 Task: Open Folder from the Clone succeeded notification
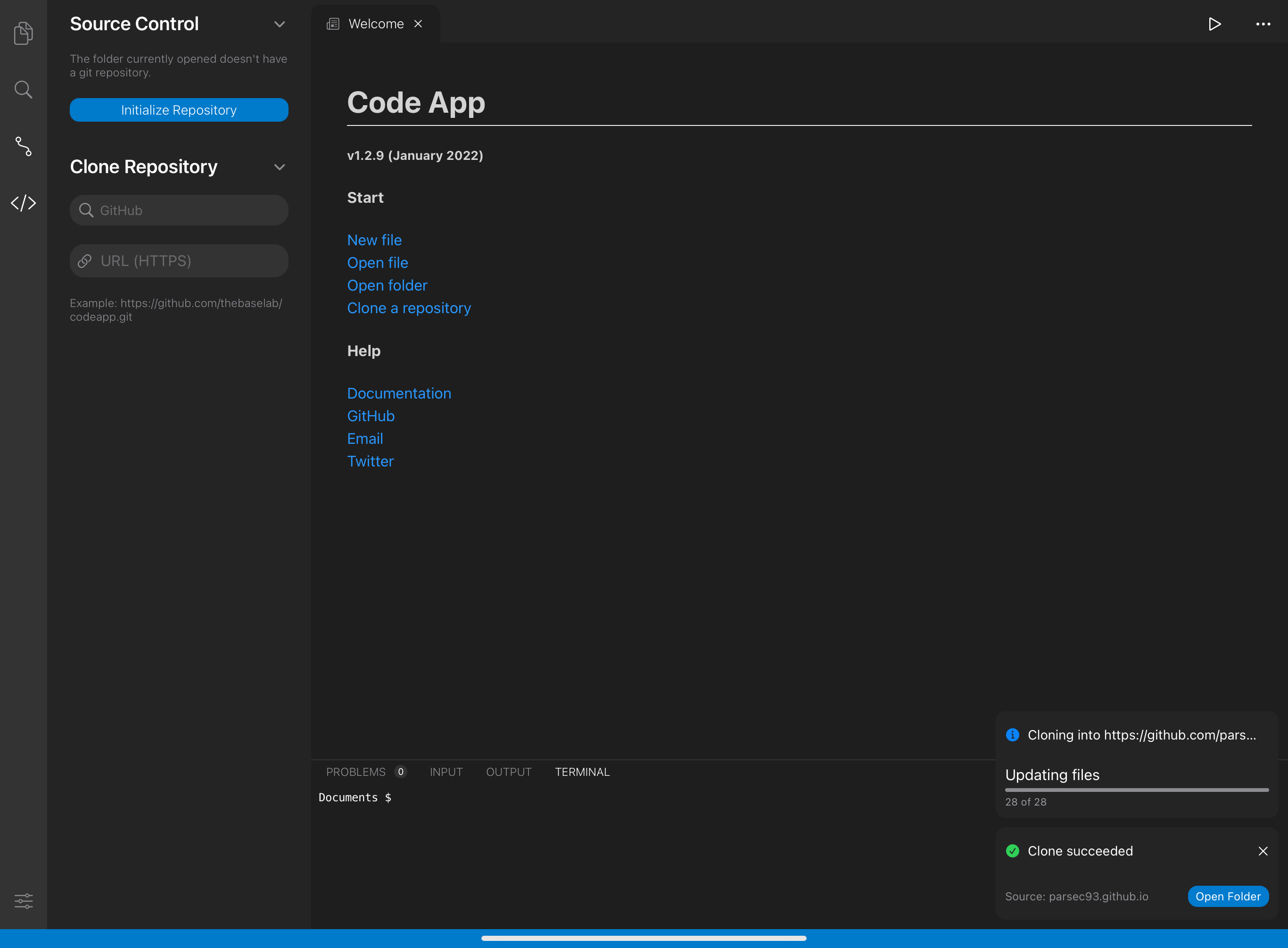[x=1228, y=896]
